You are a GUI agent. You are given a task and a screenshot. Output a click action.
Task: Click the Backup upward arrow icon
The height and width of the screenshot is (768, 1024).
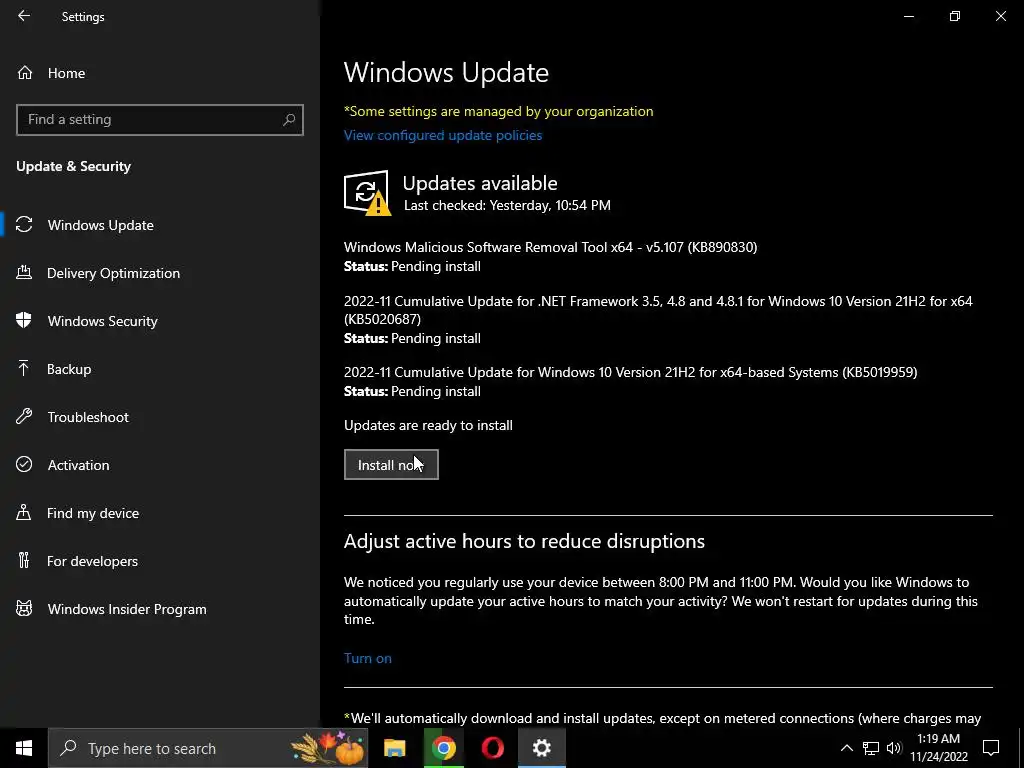[x=24, y=368]
